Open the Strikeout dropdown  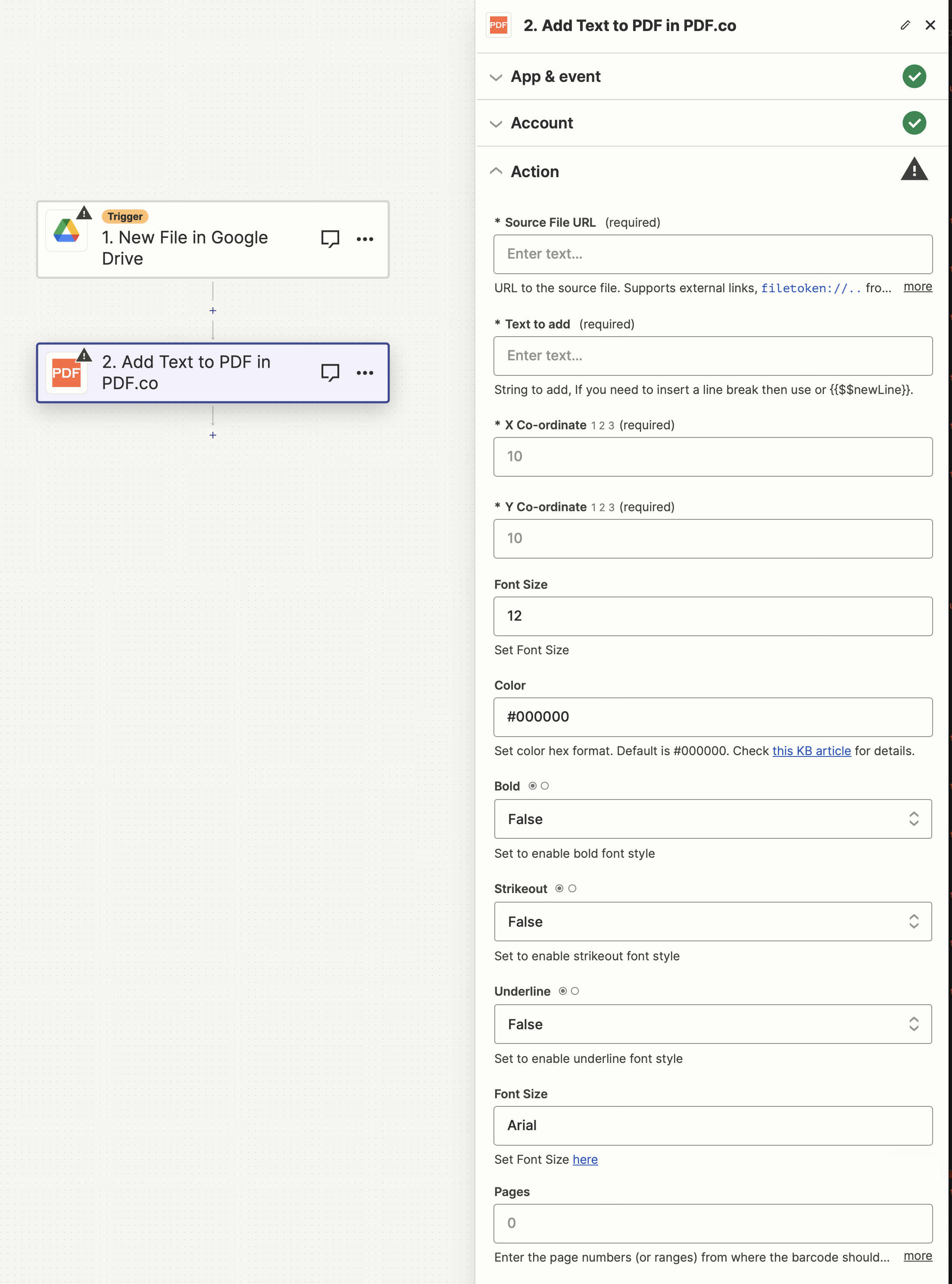[713, 922]
